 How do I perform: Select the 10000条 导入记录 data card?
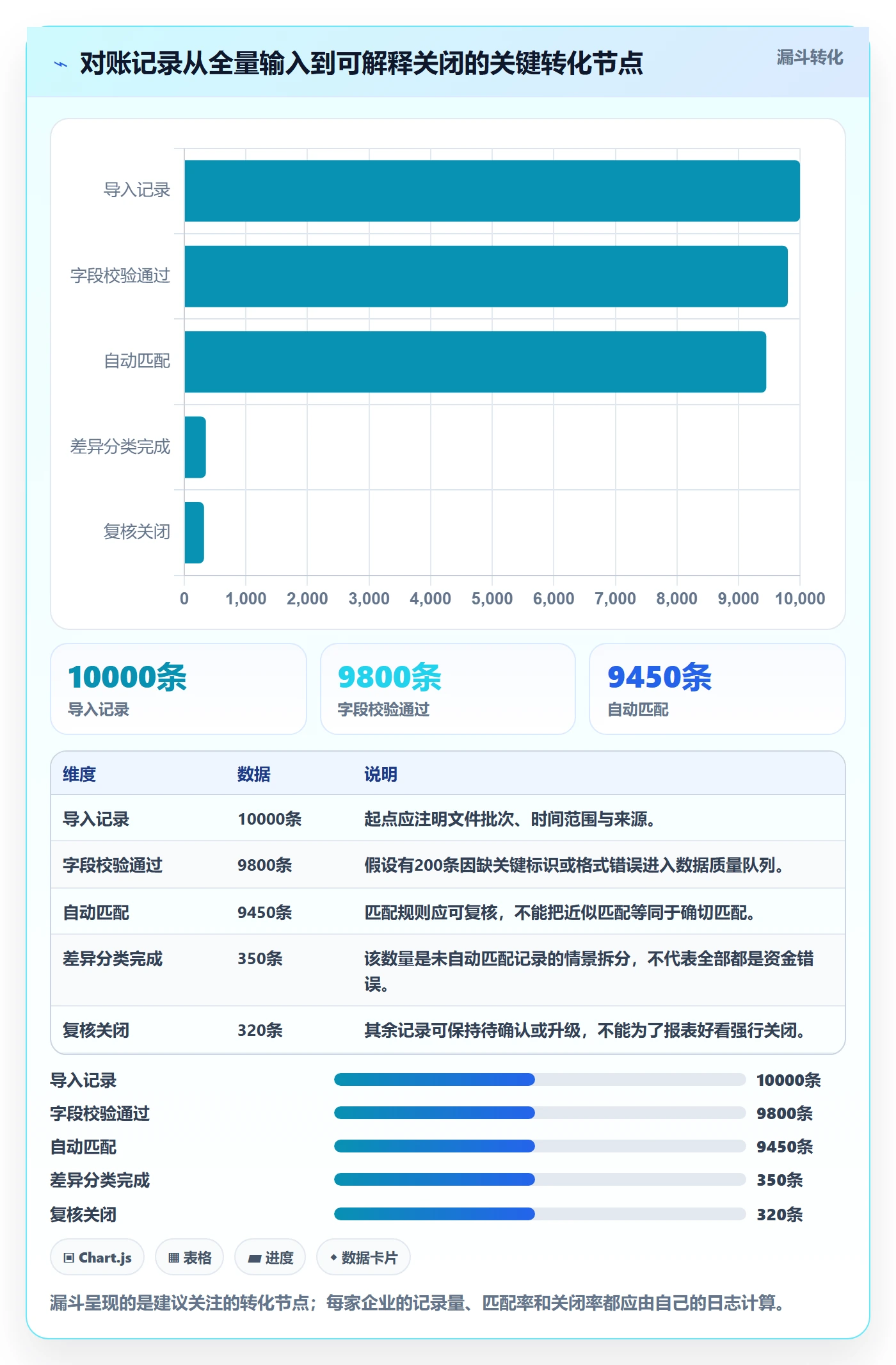click(x=179, y=689)
